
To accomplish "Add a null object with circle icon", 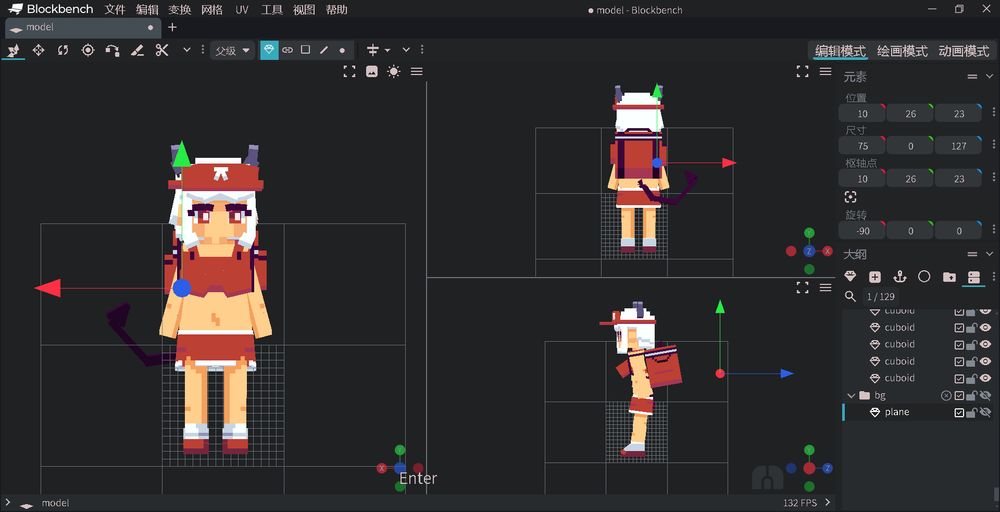I will 924,277.
